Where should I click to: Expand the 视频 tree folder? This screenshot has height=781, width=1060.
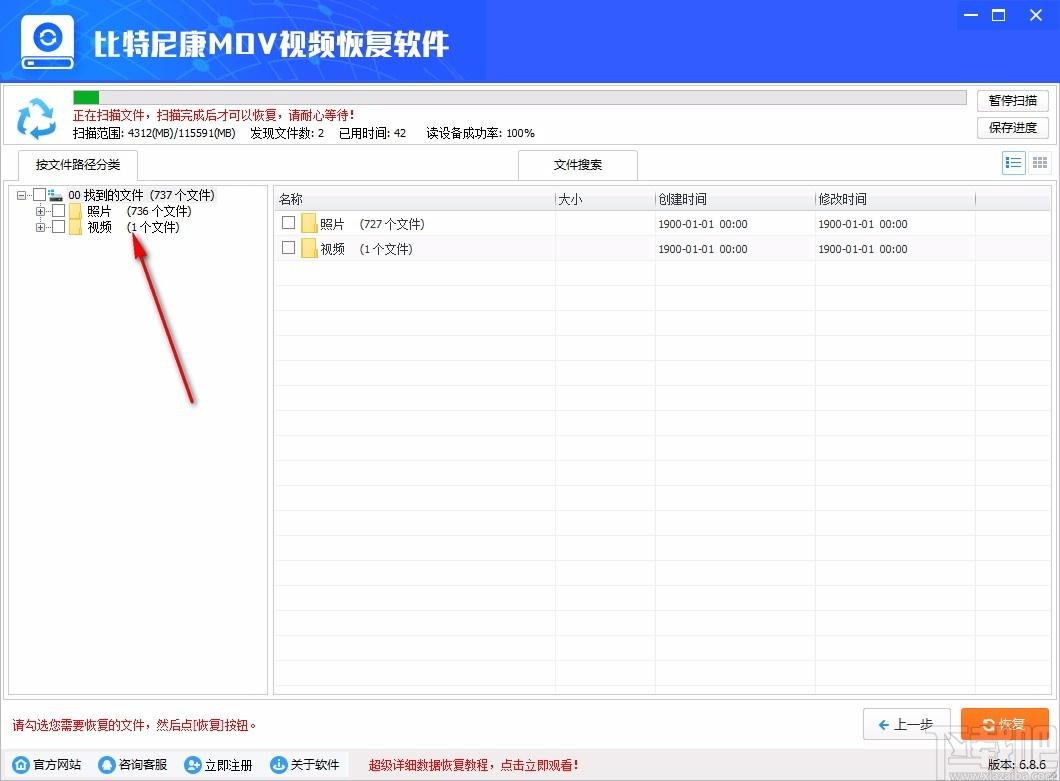41,227
